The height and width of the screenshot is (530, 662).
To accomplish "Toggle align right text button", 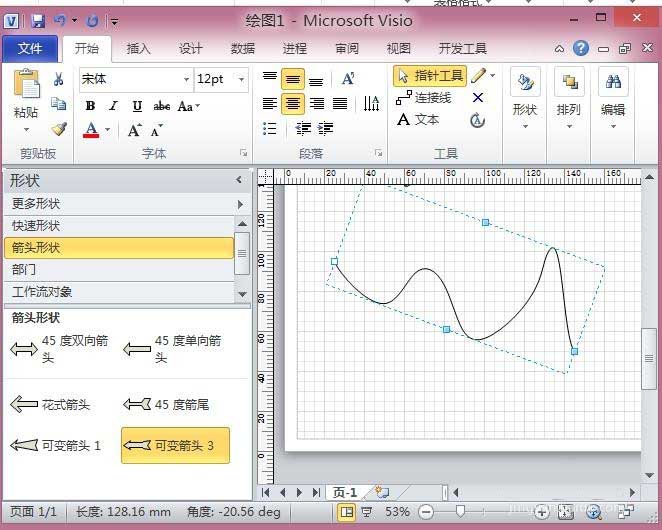I will (317, 103).
